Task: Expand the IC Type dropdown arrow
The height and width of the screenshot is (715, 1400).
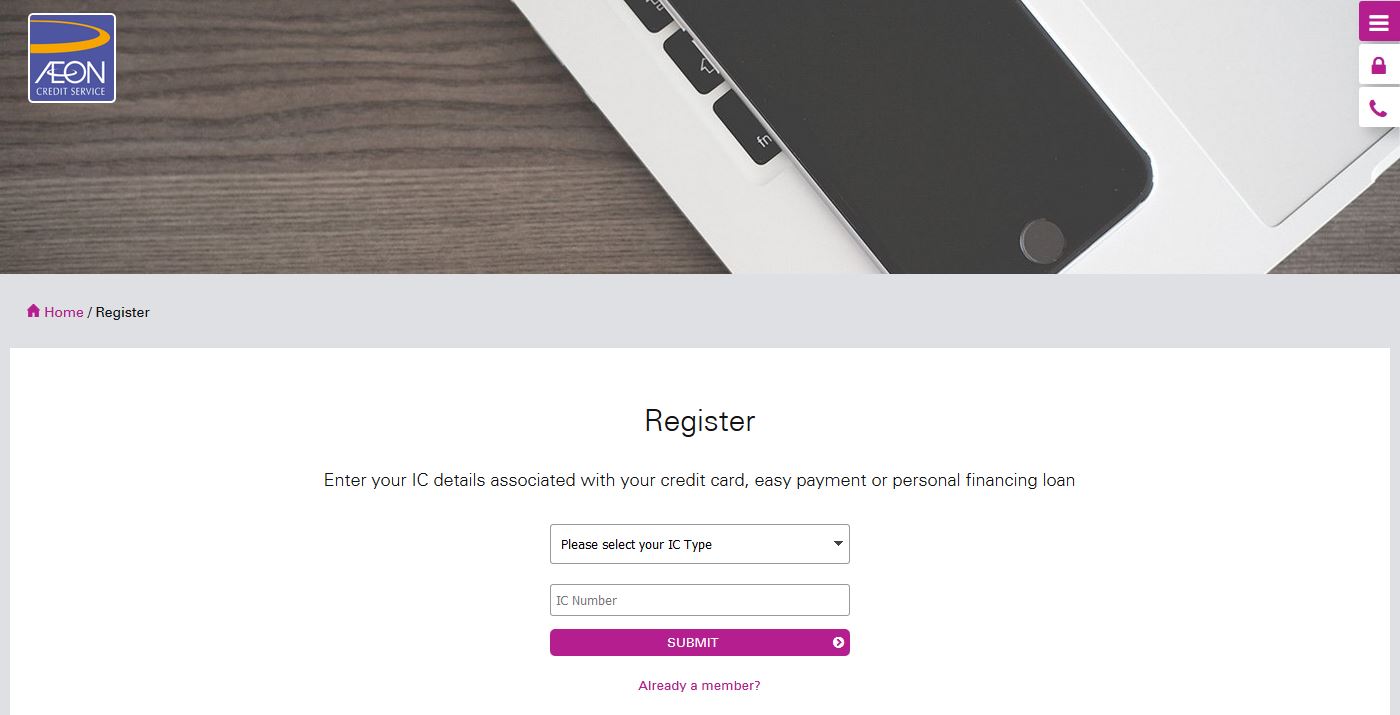Action: (x=838, y=544)
